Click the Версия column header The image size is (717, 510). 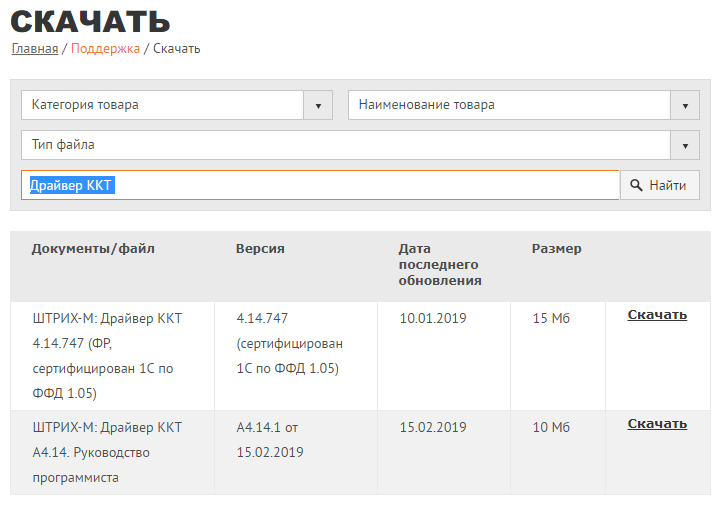[x=260, y=249]
